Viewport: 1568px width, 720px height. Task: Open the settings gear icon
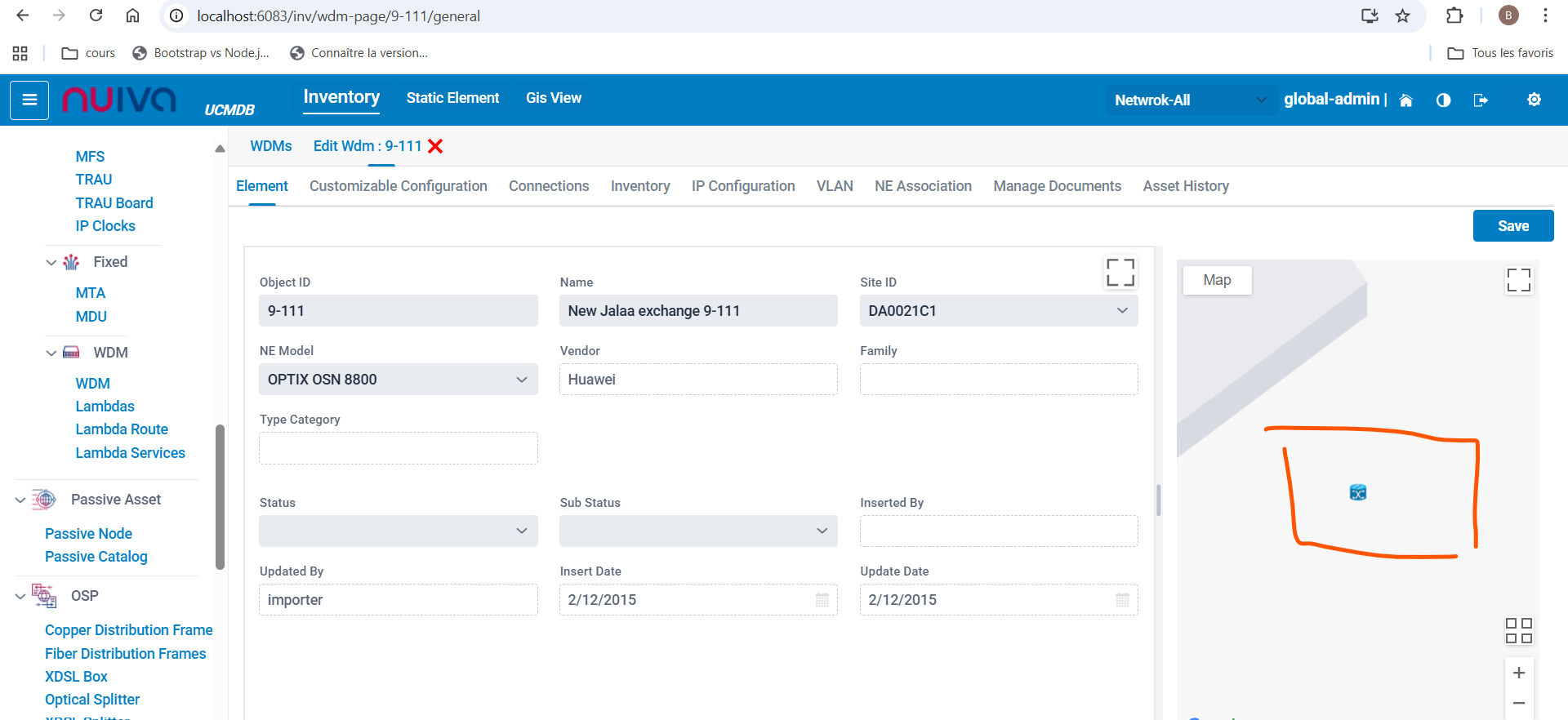click(1534, 100)
